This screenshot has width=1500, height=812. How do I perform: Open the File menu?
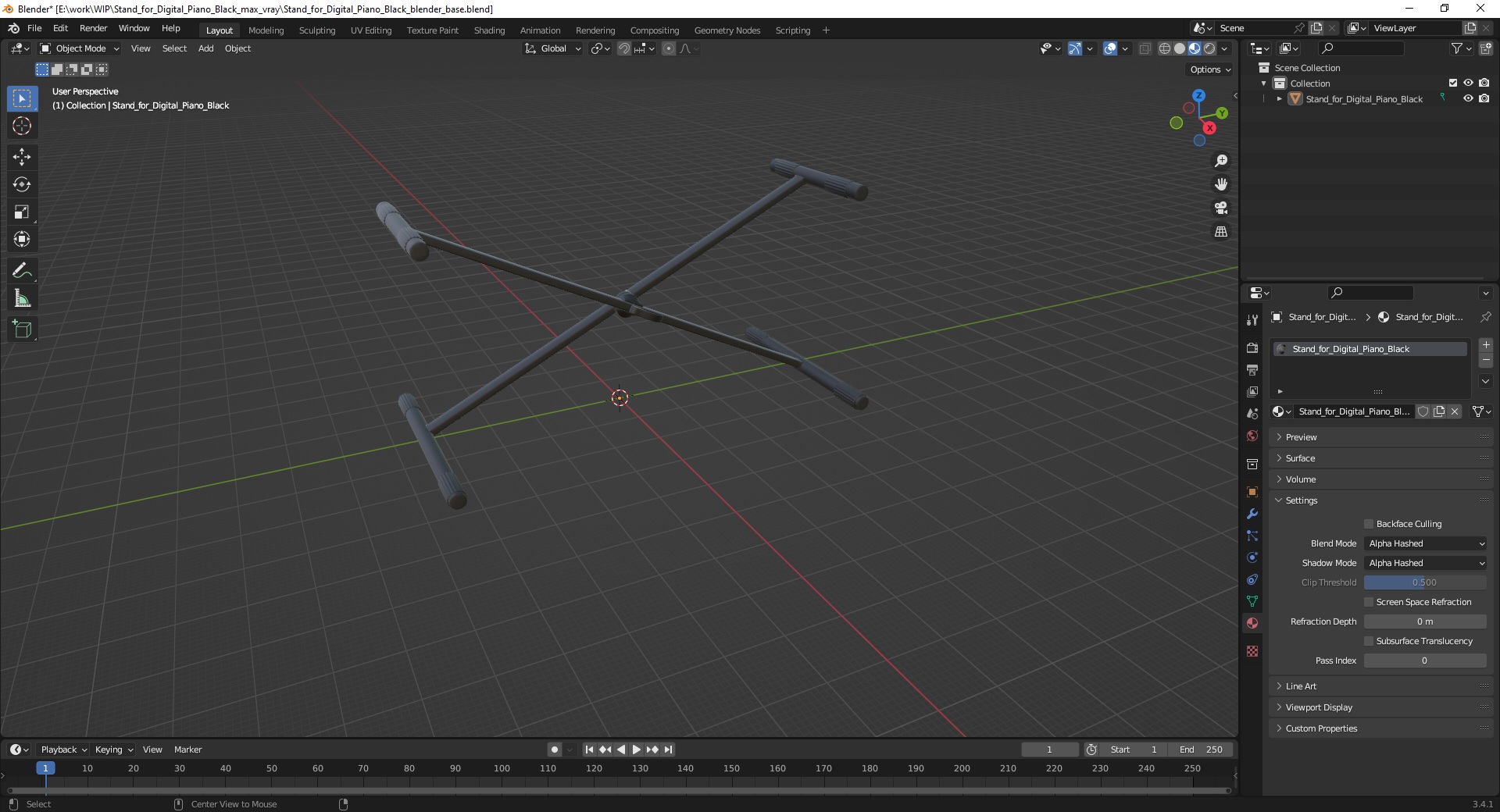click(34, 28)
